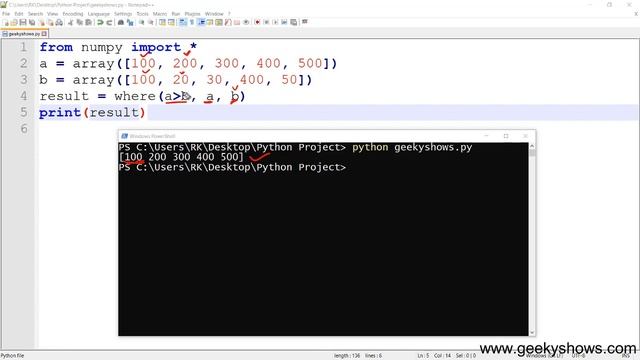Open the ? help menu
Image resolution: width=640 pixels, height=360 pixels.
tap(229, 14)
